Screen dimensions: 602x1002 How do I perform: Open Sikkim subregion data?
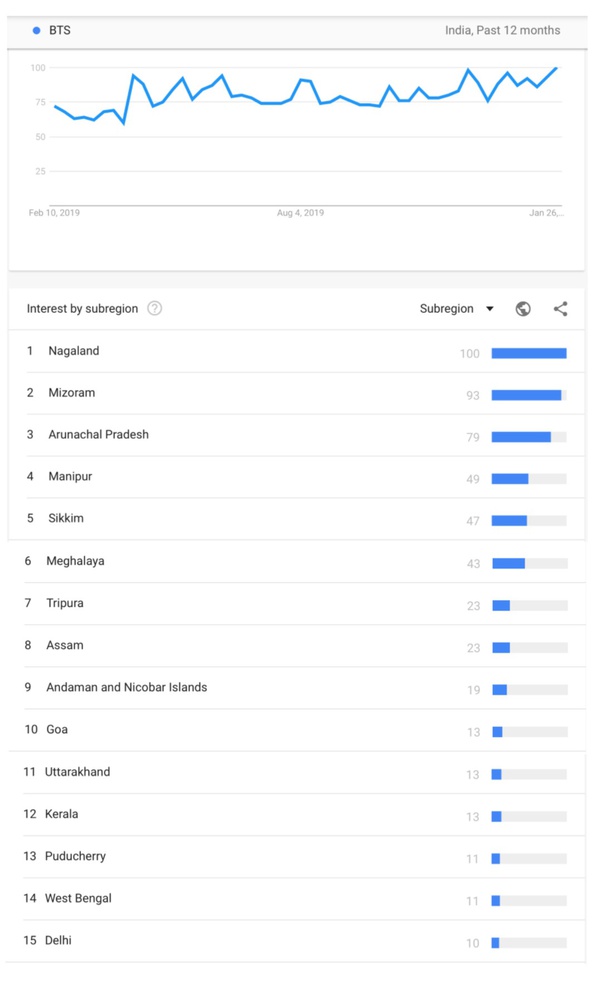(66, 519)
